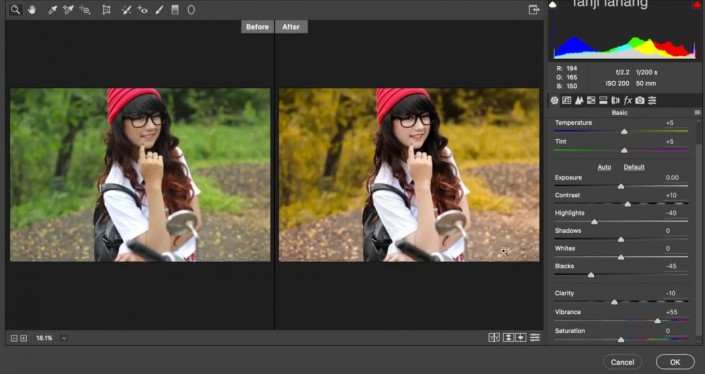Click the Saturation slider handle

click(621, 340)
